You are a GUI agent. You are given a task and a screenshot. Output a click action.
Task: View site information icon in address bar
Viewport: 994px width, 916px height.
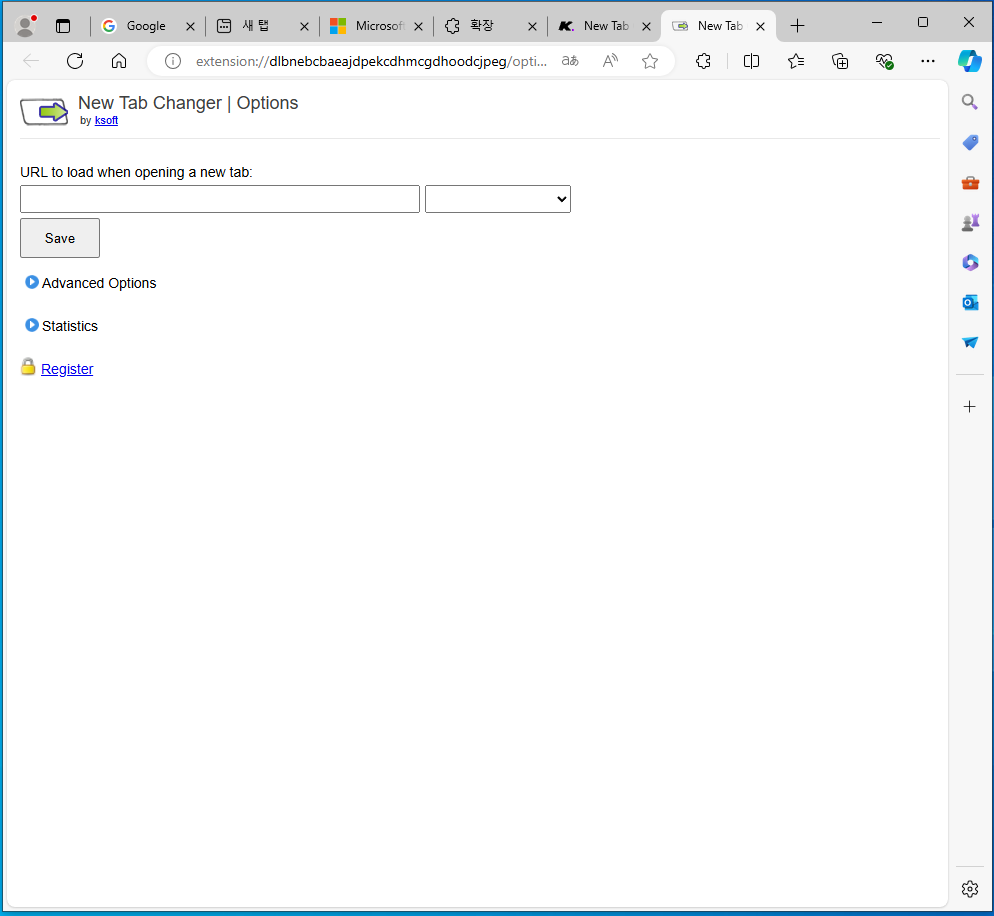pos(172,61)
